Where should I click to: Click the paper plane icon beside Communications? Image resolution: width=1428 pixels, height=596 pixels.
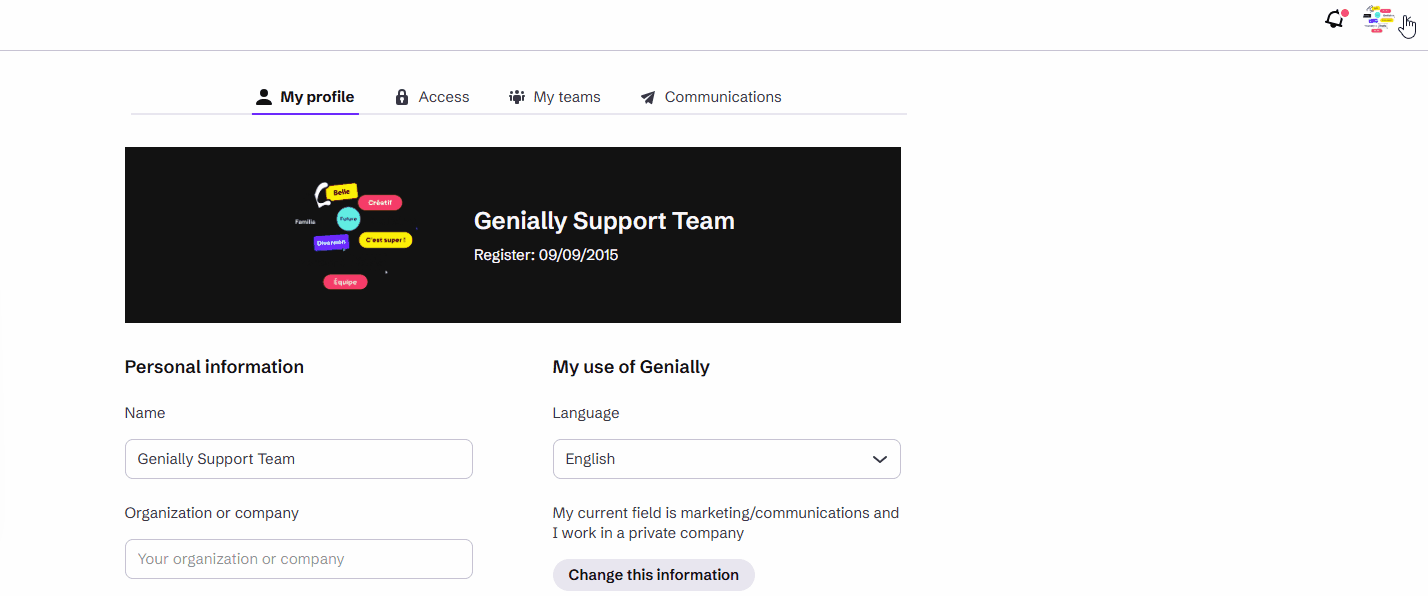(648, 98)
